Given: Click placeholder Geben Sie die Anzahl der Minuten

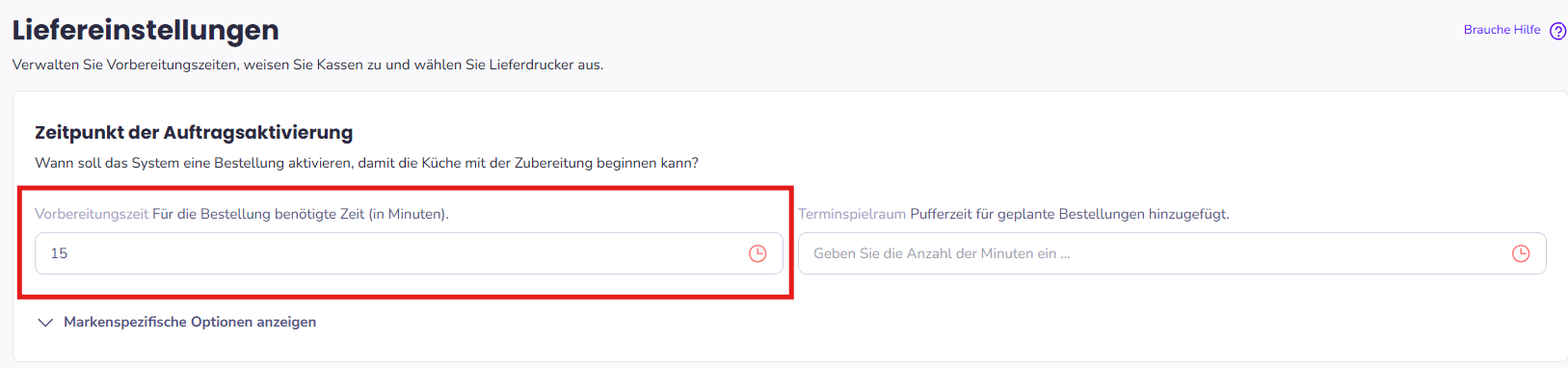Looking at the screenshot, I should click(942, 253).
